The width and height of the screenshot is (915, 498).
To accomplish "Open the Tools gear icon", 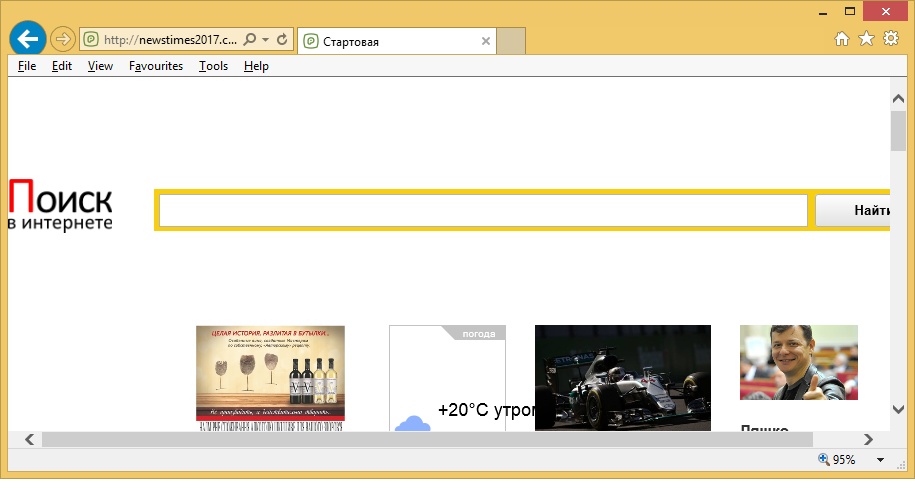I will coord(889,39).
